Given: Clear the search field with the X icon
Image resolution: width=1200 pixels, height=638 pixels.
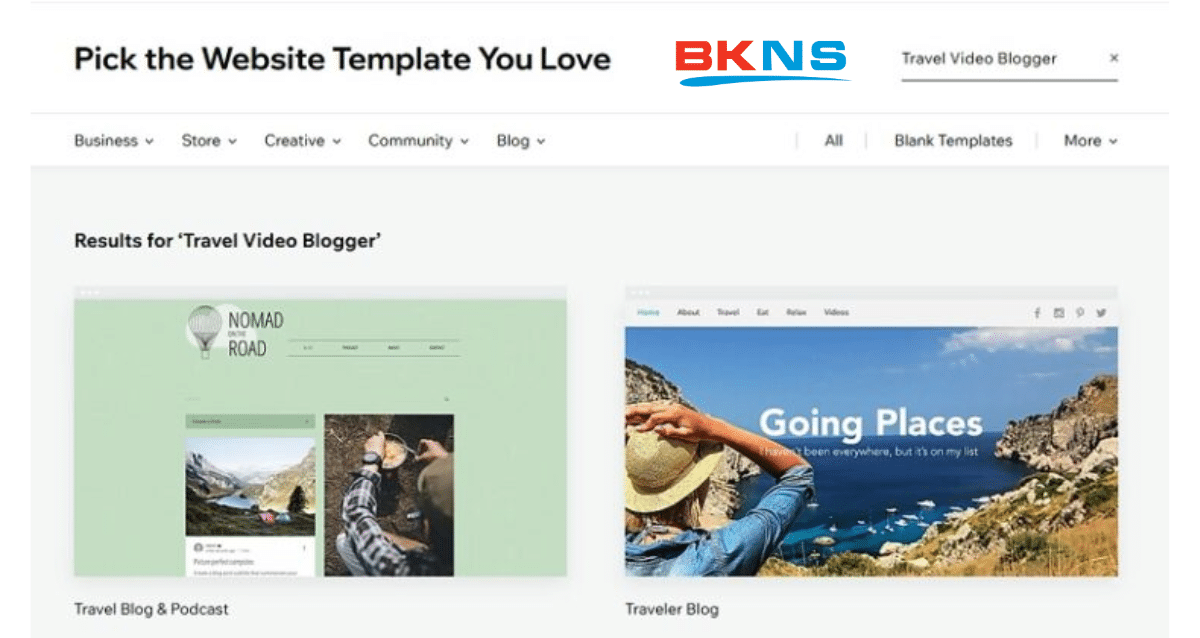Looking at the screenshot, I should click(x=1114, y=58).
